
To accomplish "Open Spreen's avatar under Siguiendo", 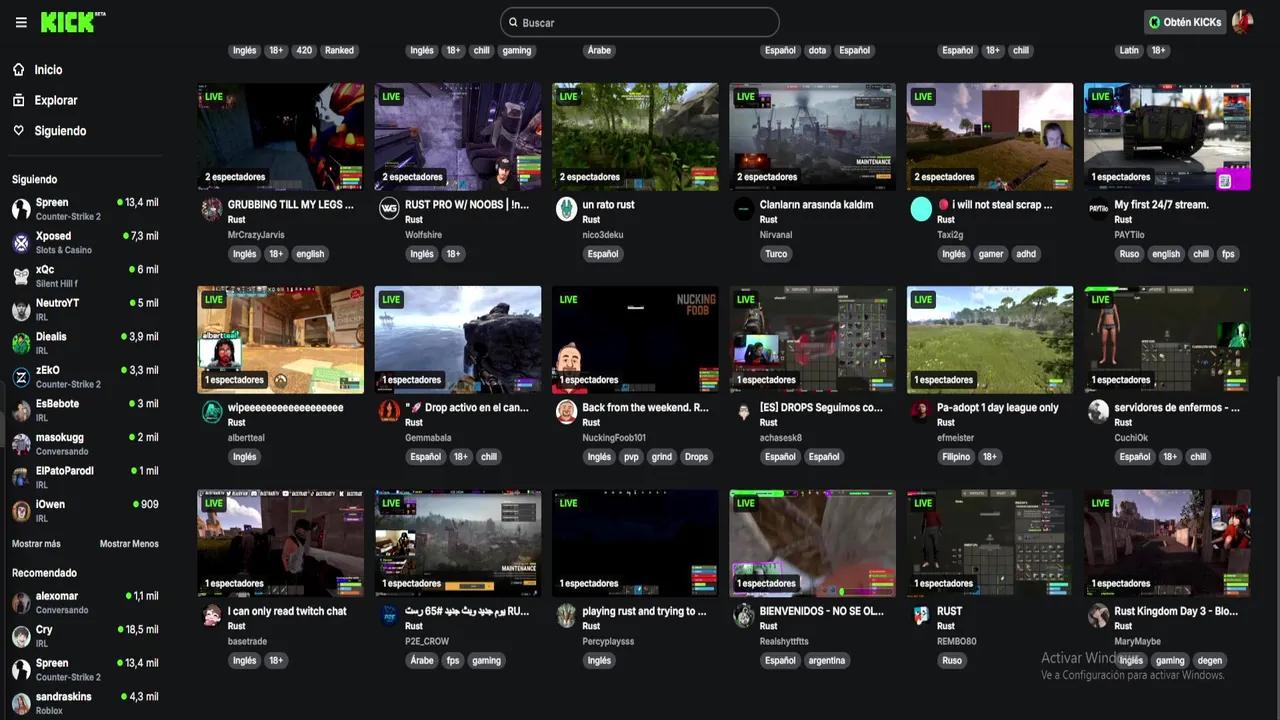I will point(21,209).
